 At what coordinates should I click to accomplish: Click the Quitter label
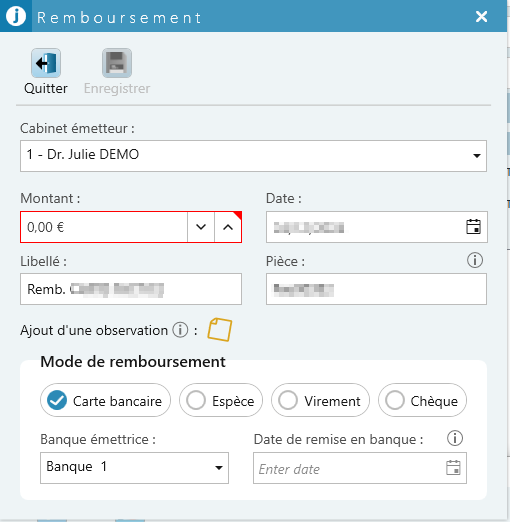[x=46, y=88]
